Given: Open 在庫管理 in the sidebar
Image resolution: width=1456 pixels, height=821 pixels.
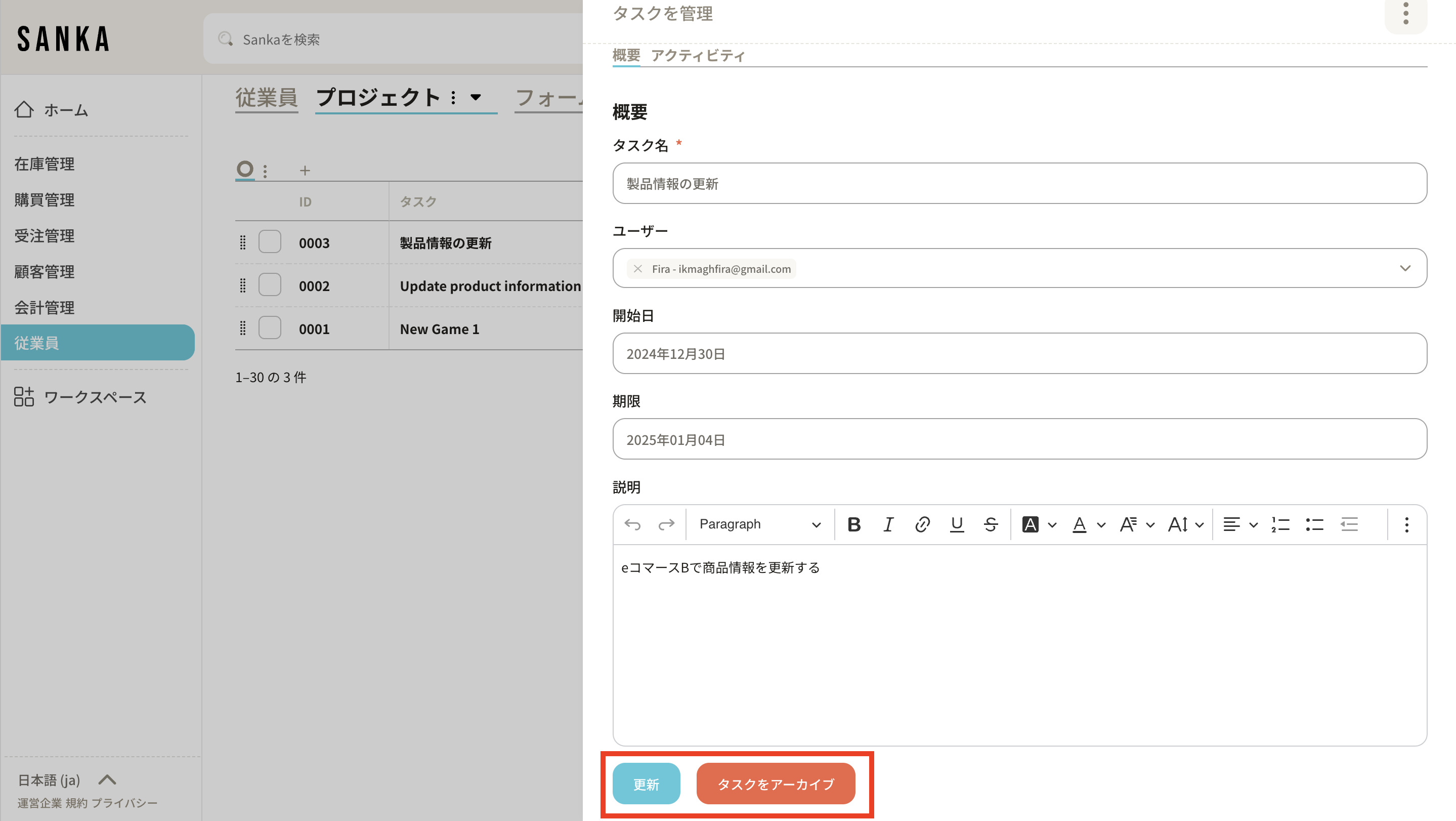Looking at the screenshot, I should point(45,164).
